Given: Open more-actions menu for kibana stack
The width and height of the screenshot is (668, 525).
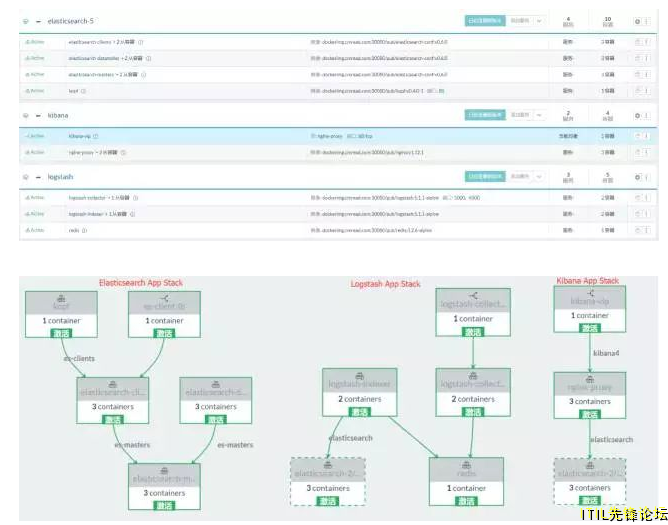Looking at the screenshot, I should coord(647,115).
